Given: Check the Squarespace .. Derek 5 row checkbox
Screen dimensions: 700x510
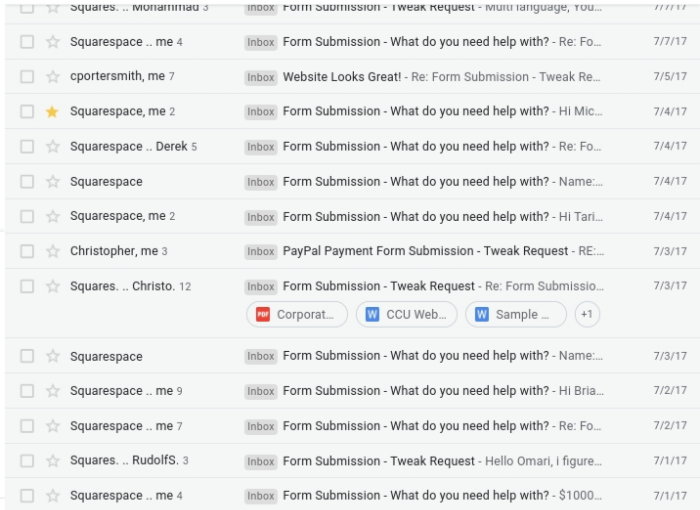Looking at the screenshot, I should tap(27, 146).
